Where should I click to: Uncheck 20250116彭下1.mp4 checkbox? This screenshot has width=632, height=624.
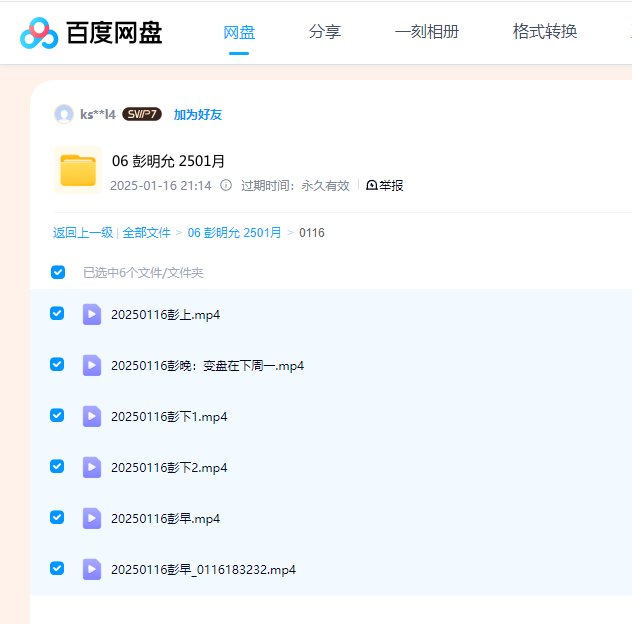pyautogui.click(x=57, y=415)
